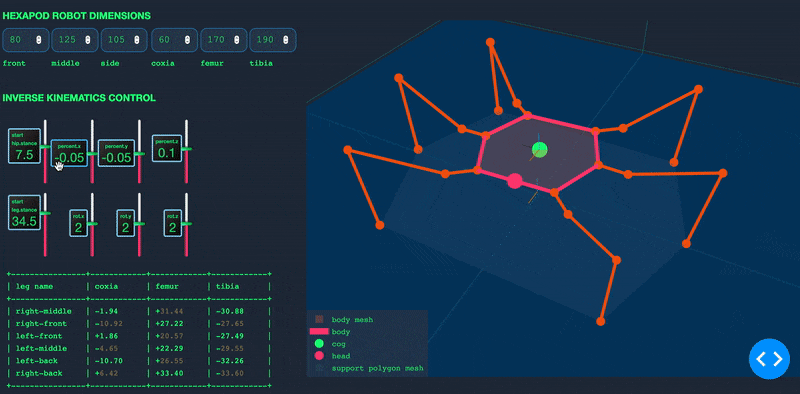Click the rot.z slider handle

click(186, 224)
